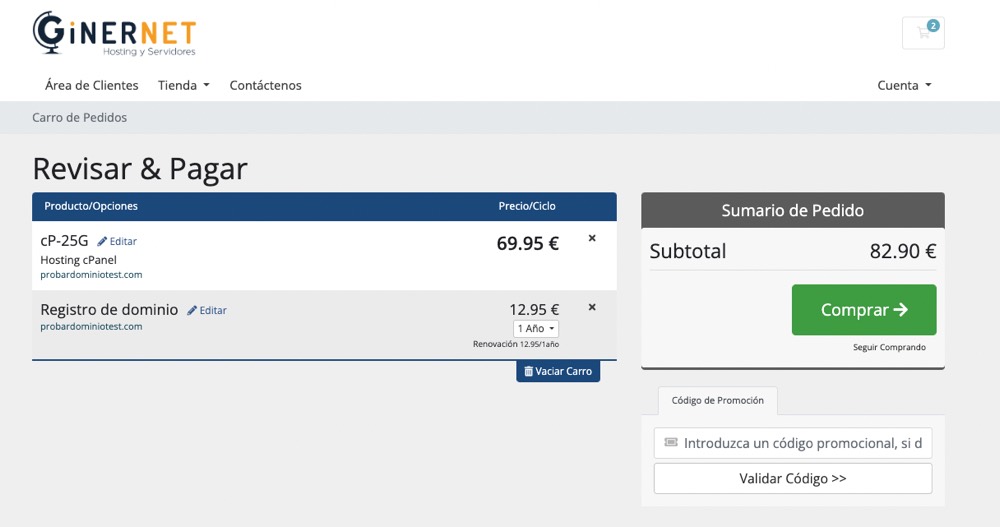
Task: Open the Contáctenos page
Action: (265, 85)
